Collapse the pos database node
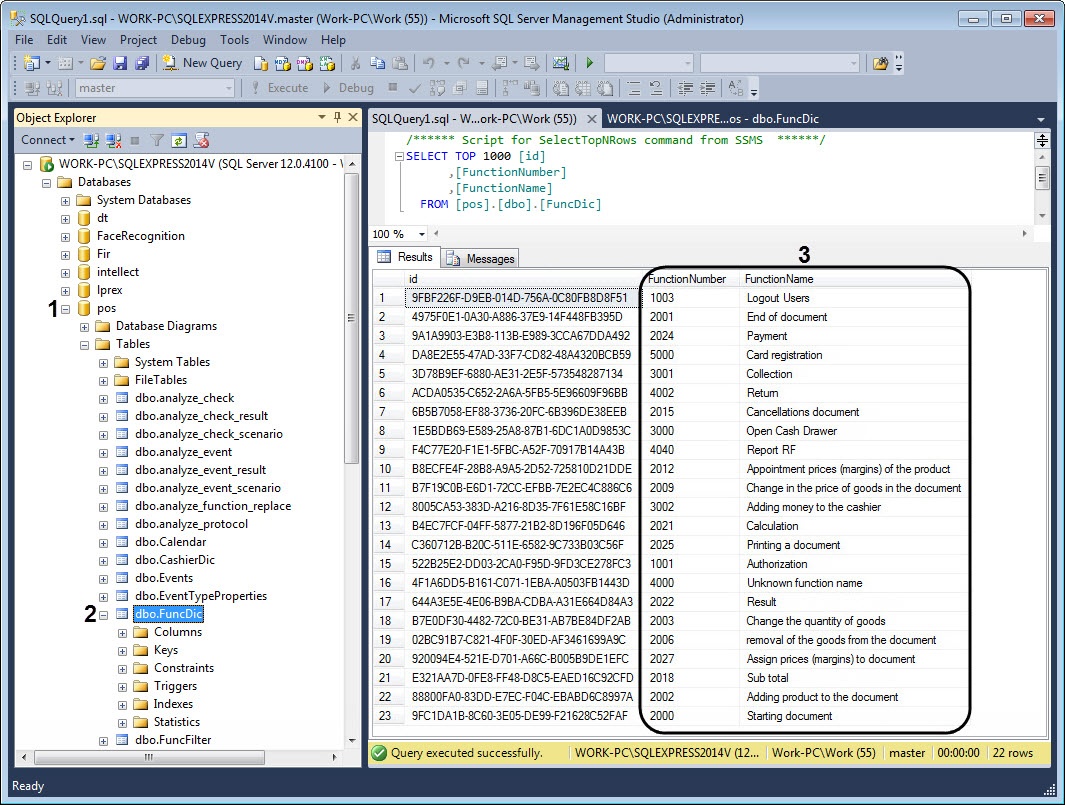 (x=66, y=308)
